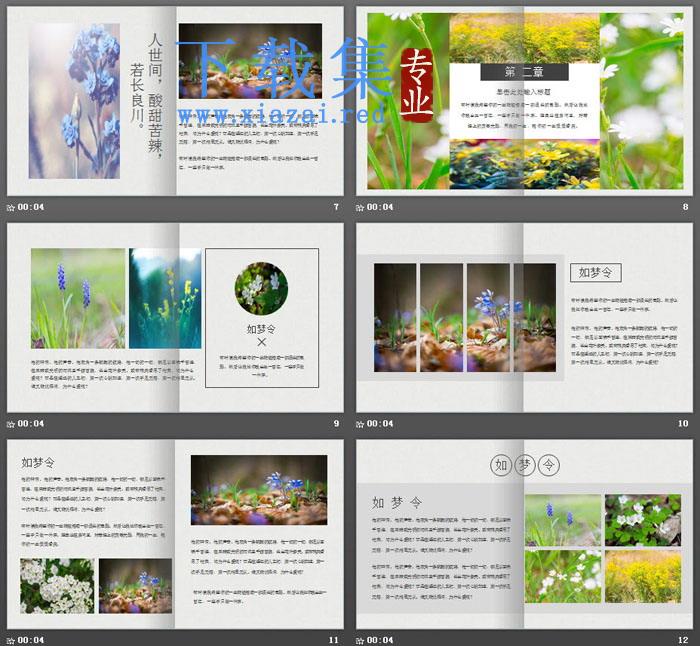Screen dimensions: 700x646
Task: Click the 00:04 timing under slide 8
Action: [x=380, y=207]
